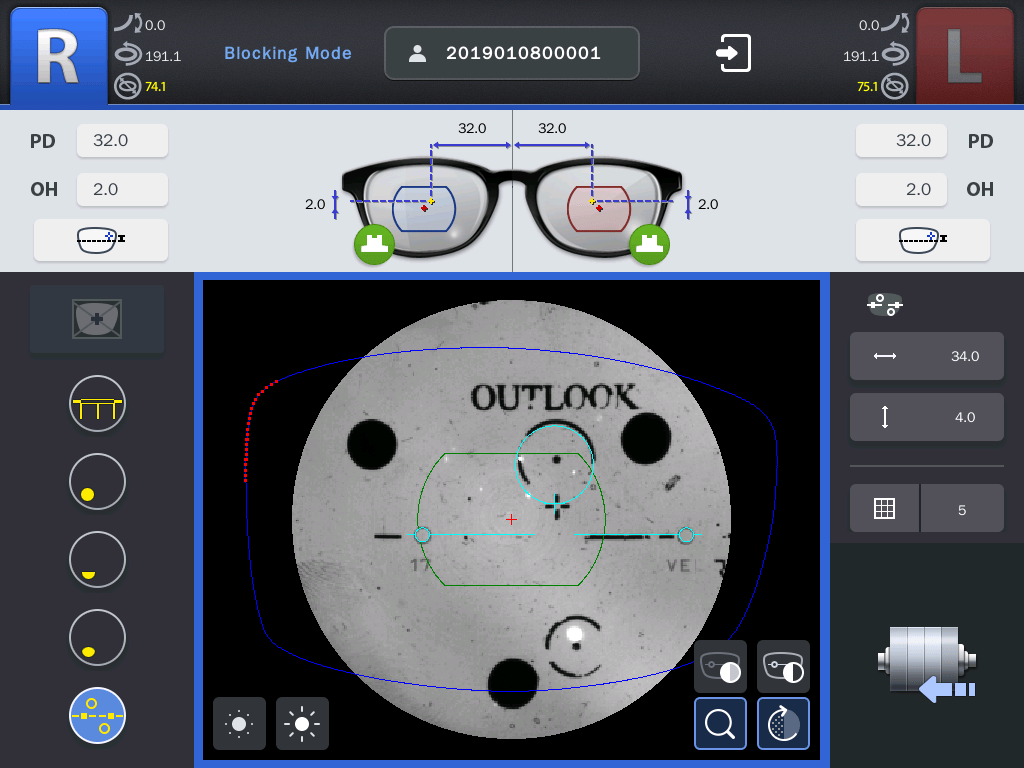The image size is (1024, 768).
Task: Choose the flat-top bifocal lens mode
Action: click(x=97, y=404)
